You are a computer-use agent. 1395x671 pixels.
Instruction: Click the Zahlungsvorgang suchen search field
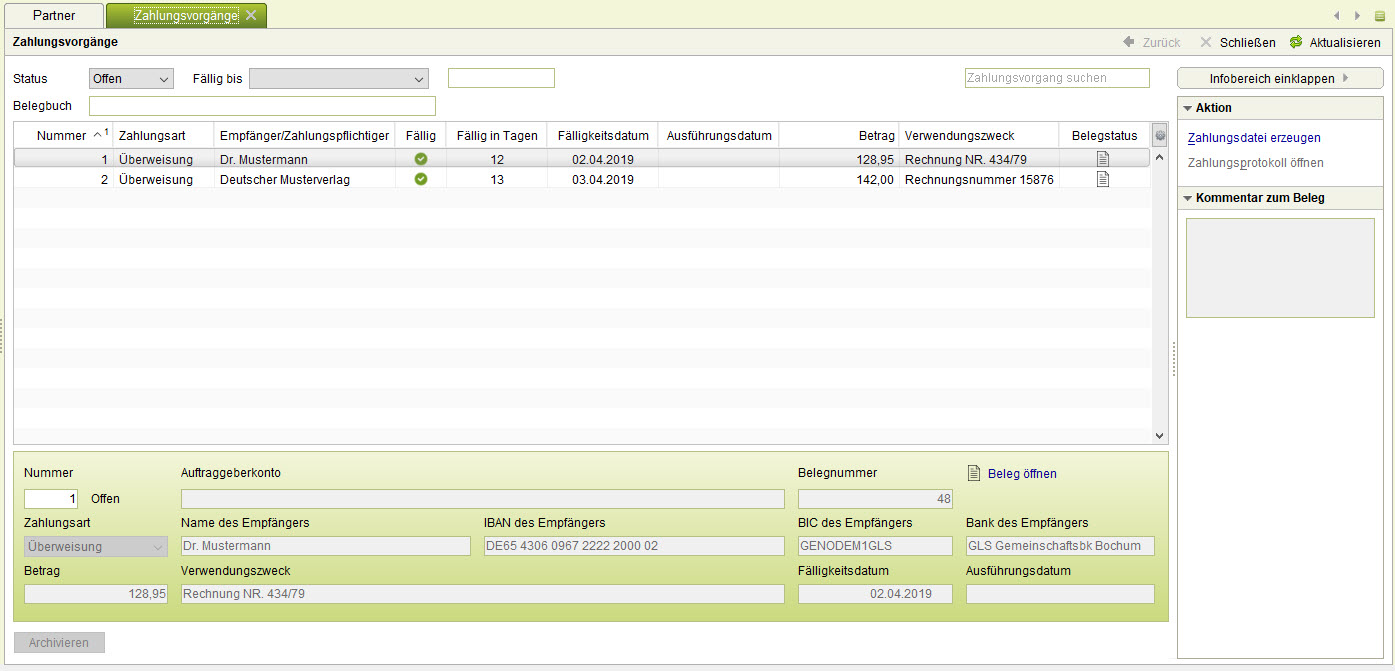pos(1056,78)
